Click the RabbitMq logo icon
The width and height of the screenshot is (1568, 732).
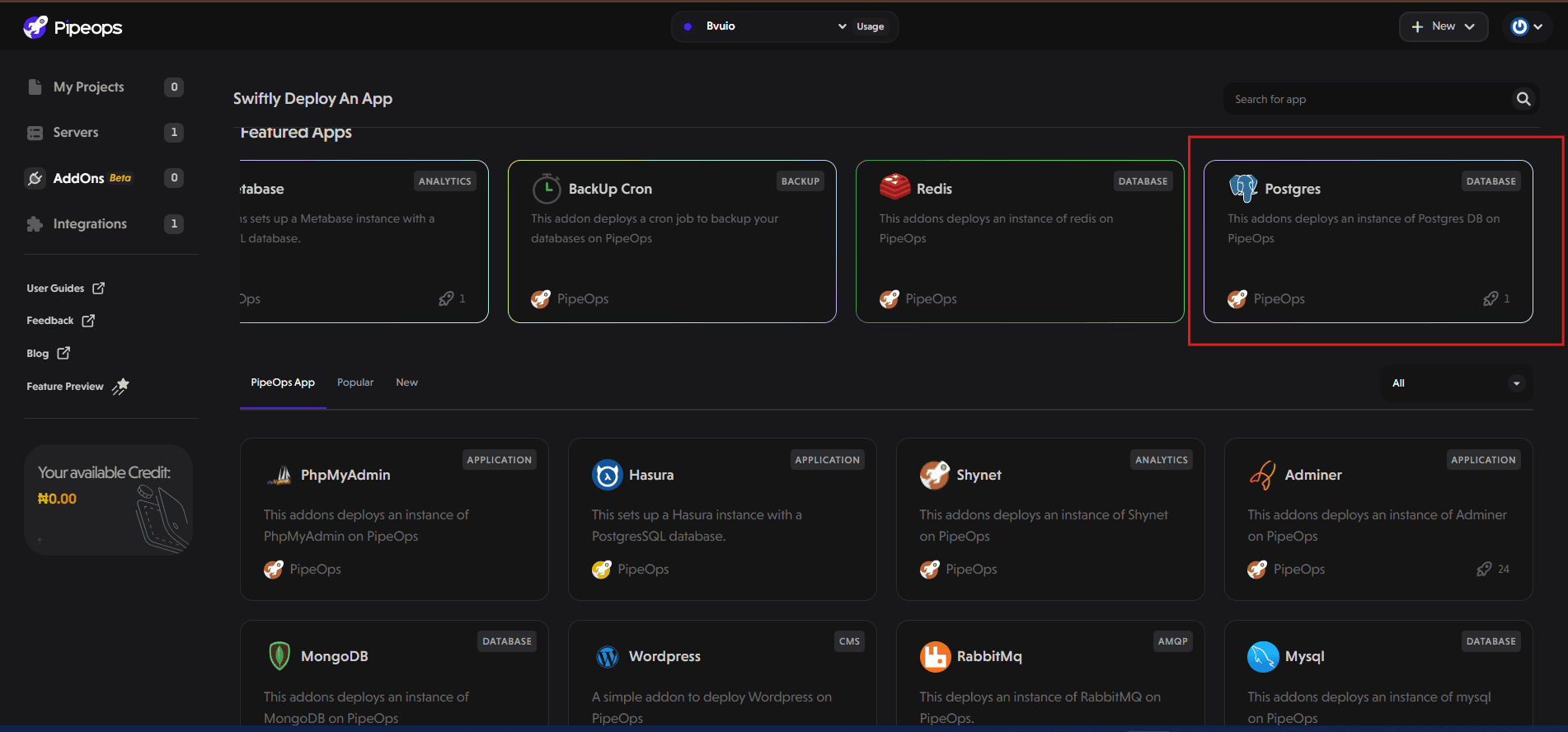click(935, 657)
